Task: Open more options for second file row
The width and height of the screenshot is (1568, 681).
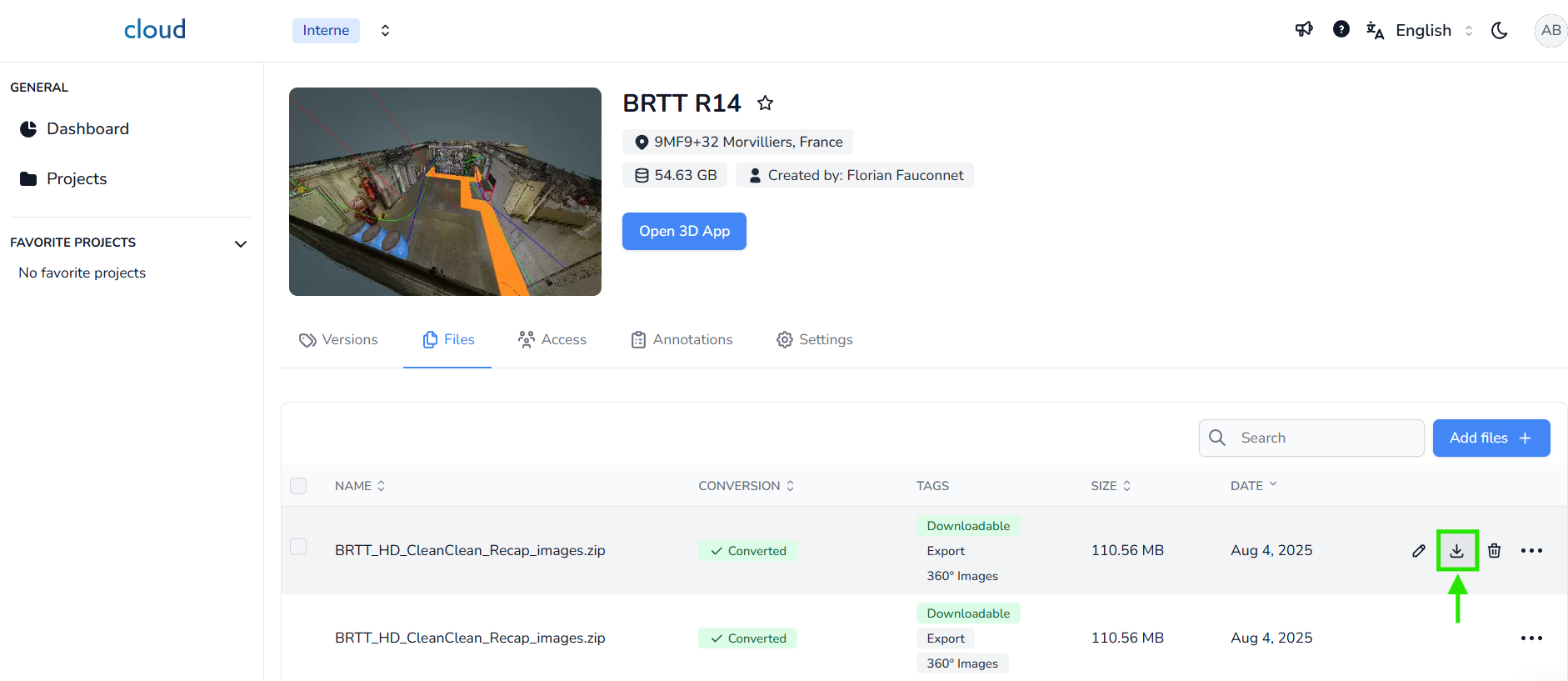Action: [x=1531, y=638]
